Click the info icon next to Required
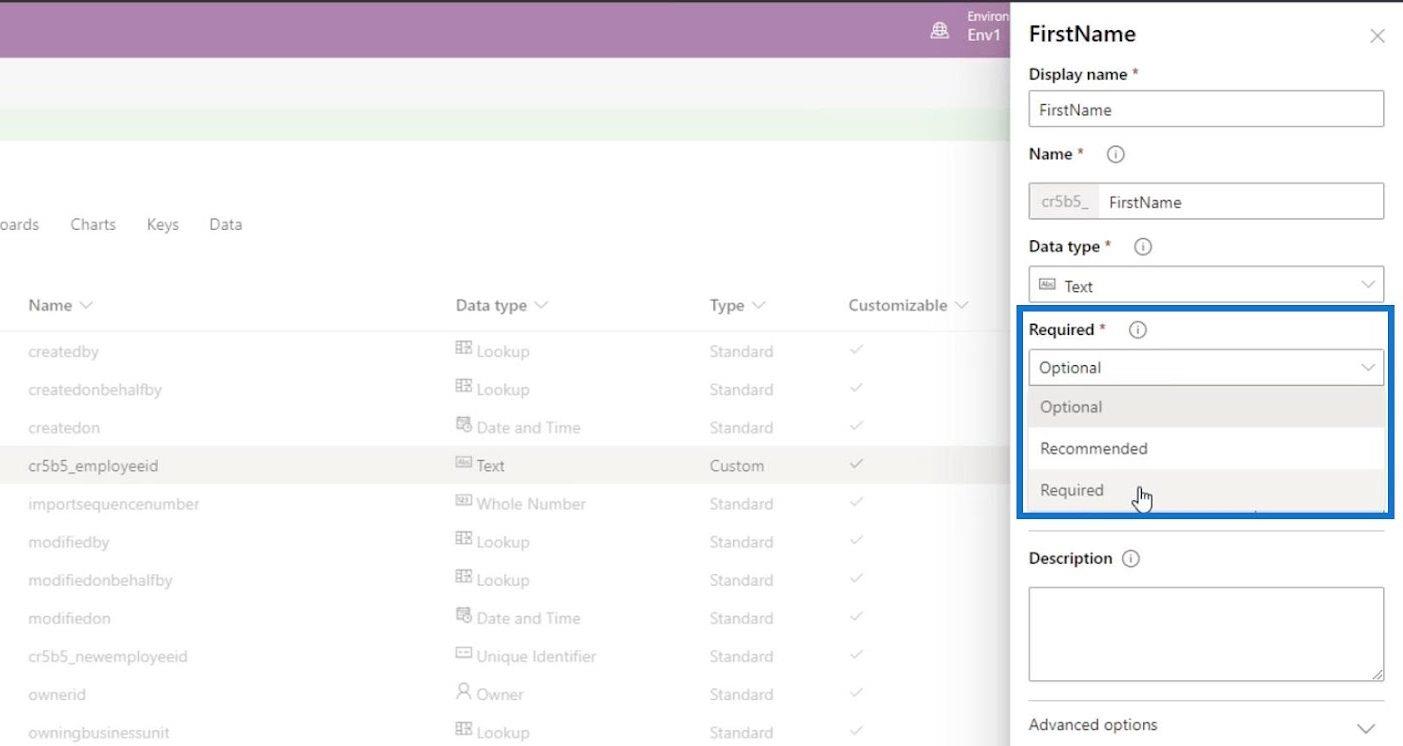Image resolution: width=1403 pixels, height=746 pixels. click(1137, 330)
